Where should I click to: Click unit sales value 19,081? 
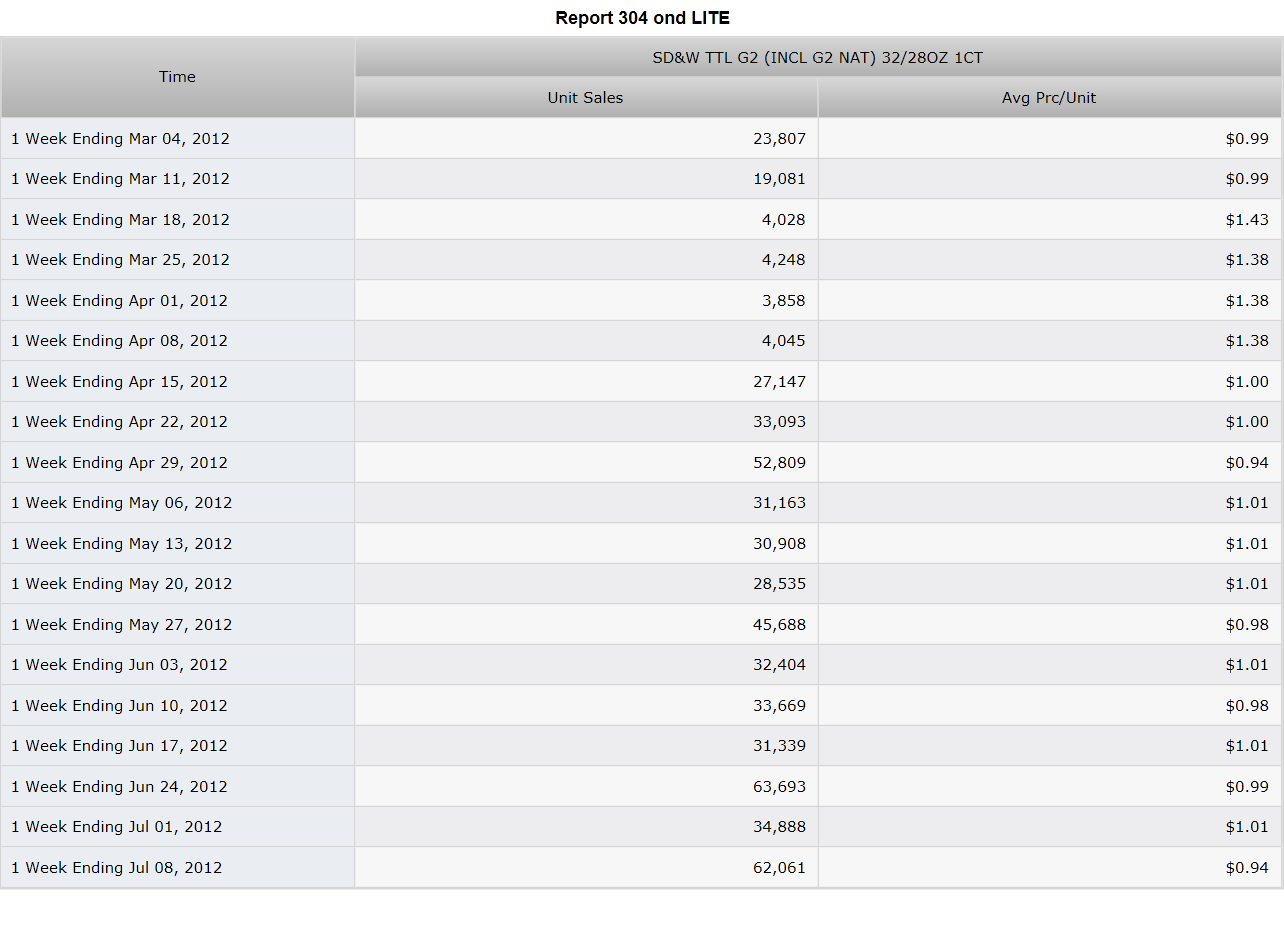click(779, 179)
